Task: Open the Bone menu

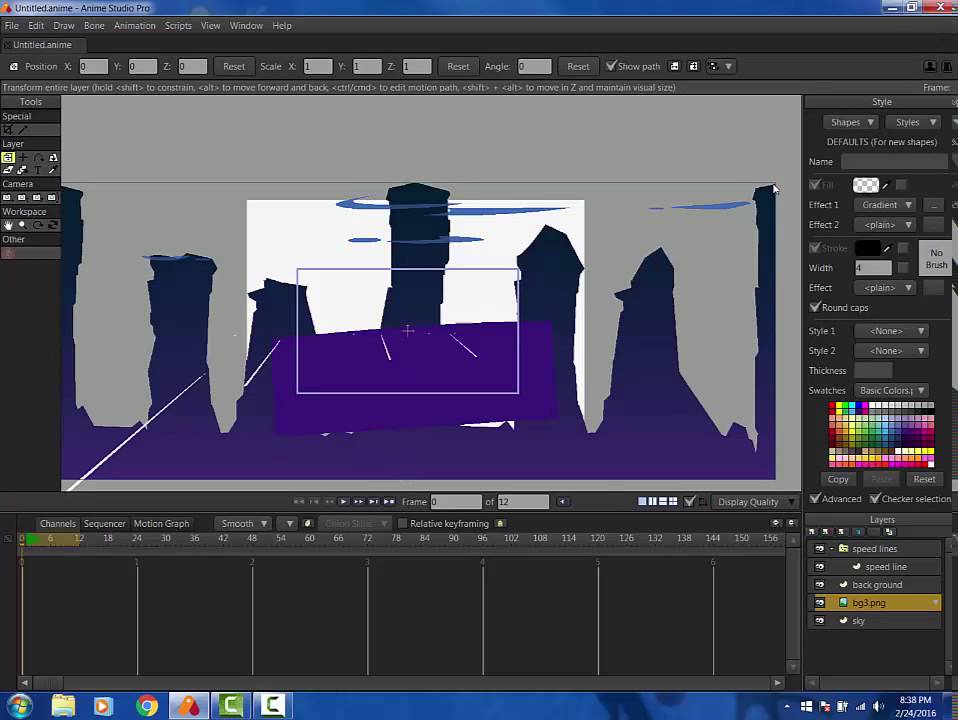Action: 94,26
